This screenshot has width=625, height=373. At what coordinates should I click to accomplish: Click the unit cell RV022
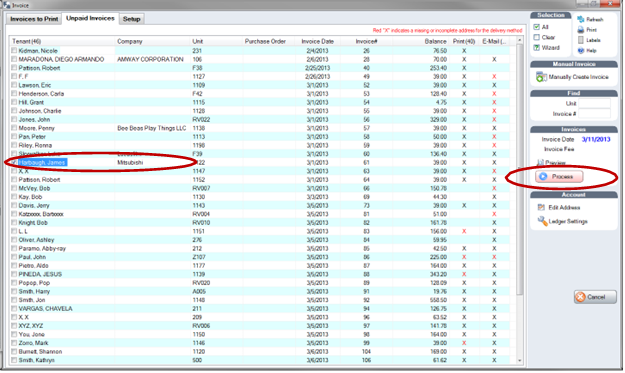pos(201,120)
